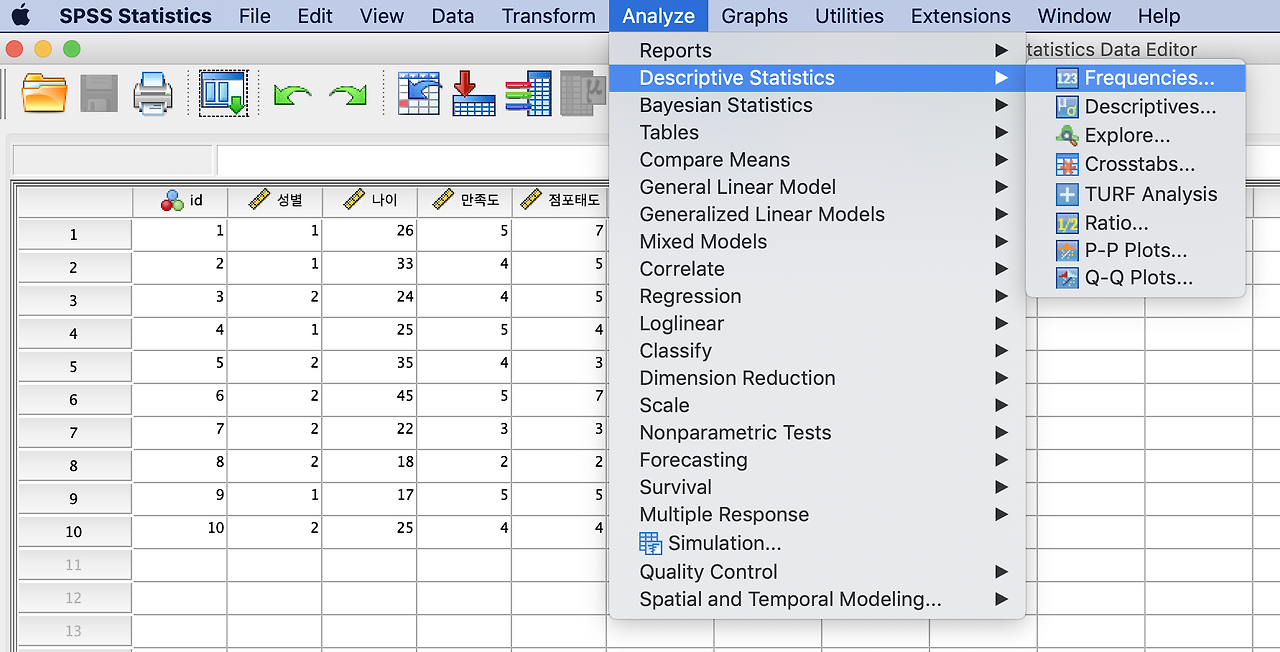Viewport: 1280px width, 652px height.
Task: Click the Print toolbar icon
Action: (153, 94)
